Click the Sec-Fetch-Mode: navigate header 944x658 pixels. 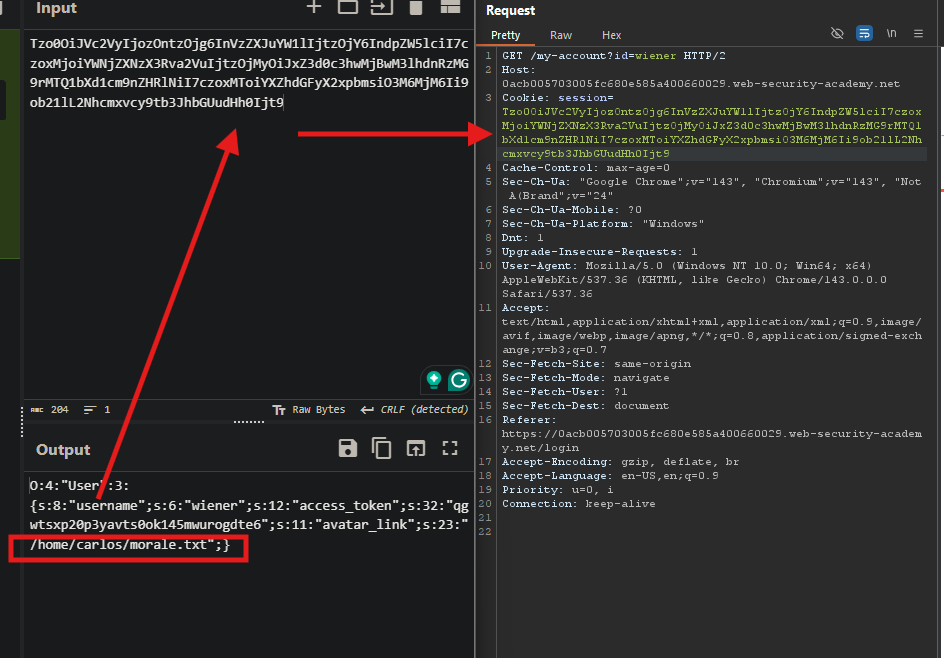point(586,377)
